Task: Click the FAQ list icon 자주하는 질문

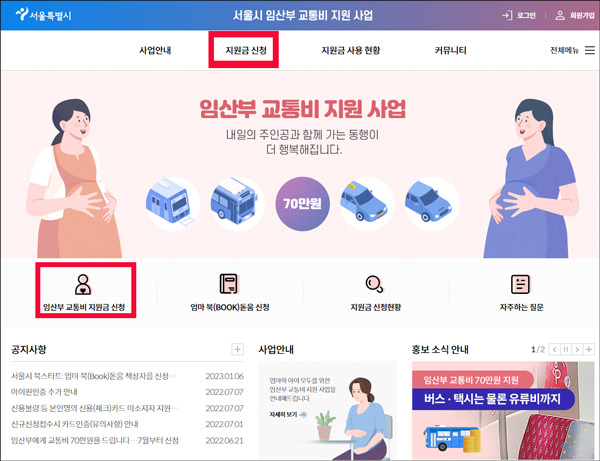Action: (520, 284)
